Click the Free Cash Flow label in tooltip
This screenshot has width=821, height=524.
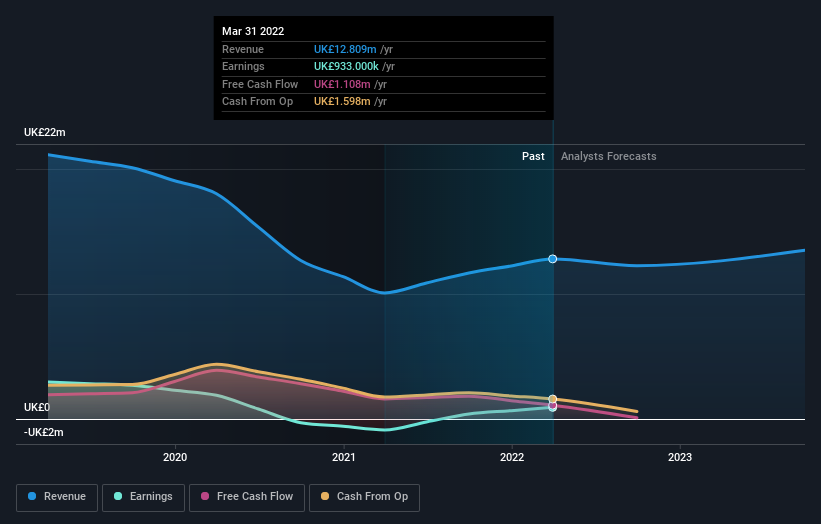pos(260,84)
